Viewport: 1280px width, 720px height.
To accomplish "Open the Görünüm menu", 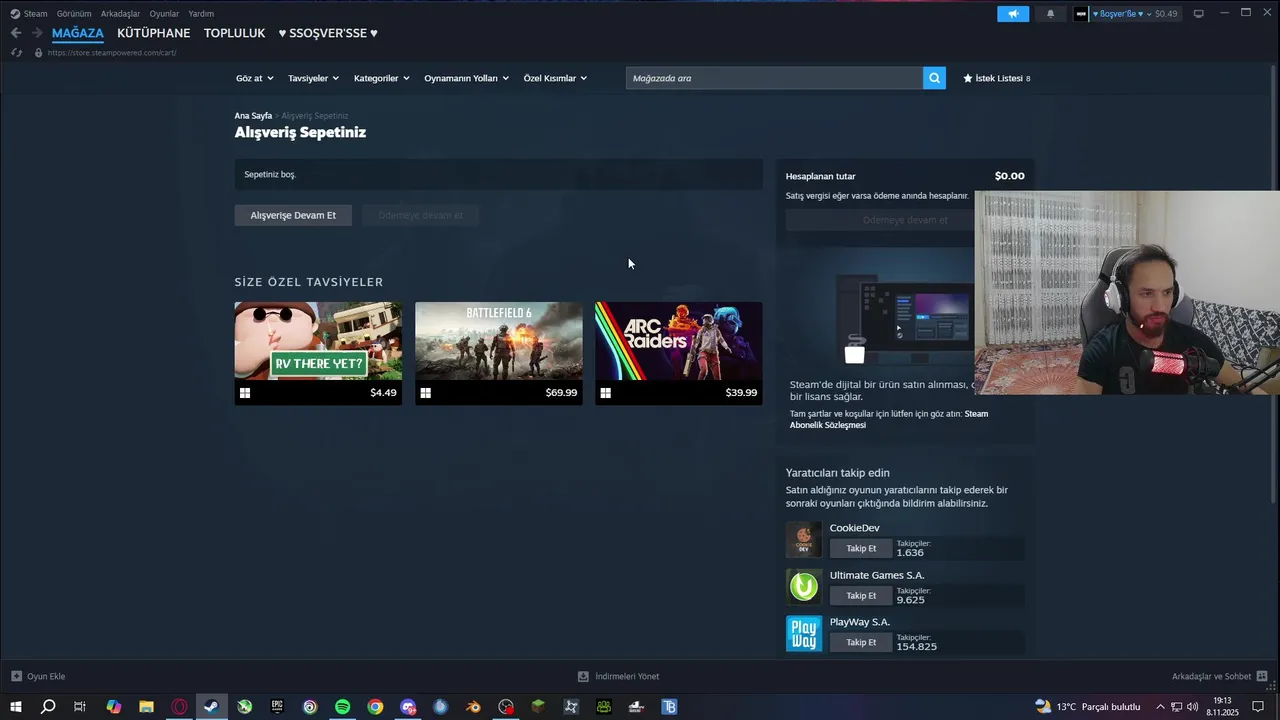I will pyautogui.click(x=74, y=14).
